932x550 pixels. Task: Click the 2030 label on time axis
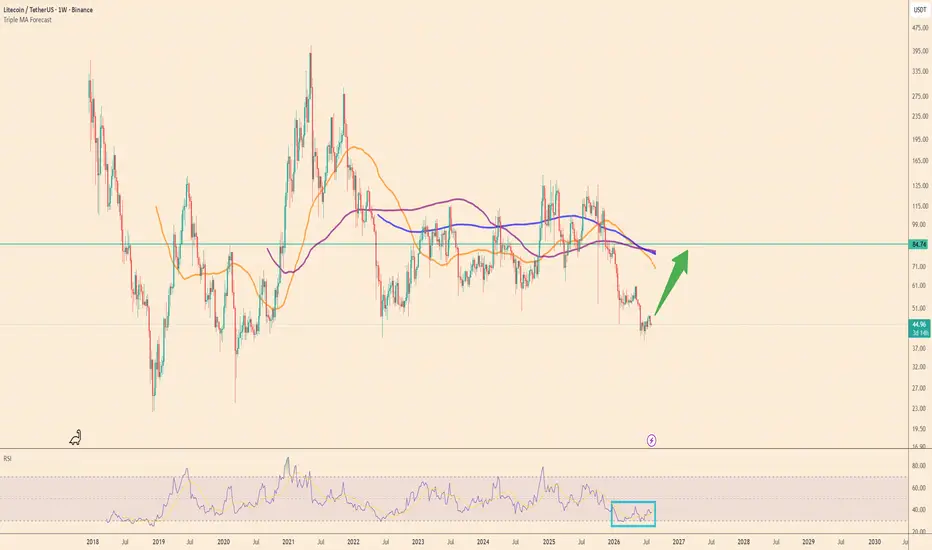point(874,542)
